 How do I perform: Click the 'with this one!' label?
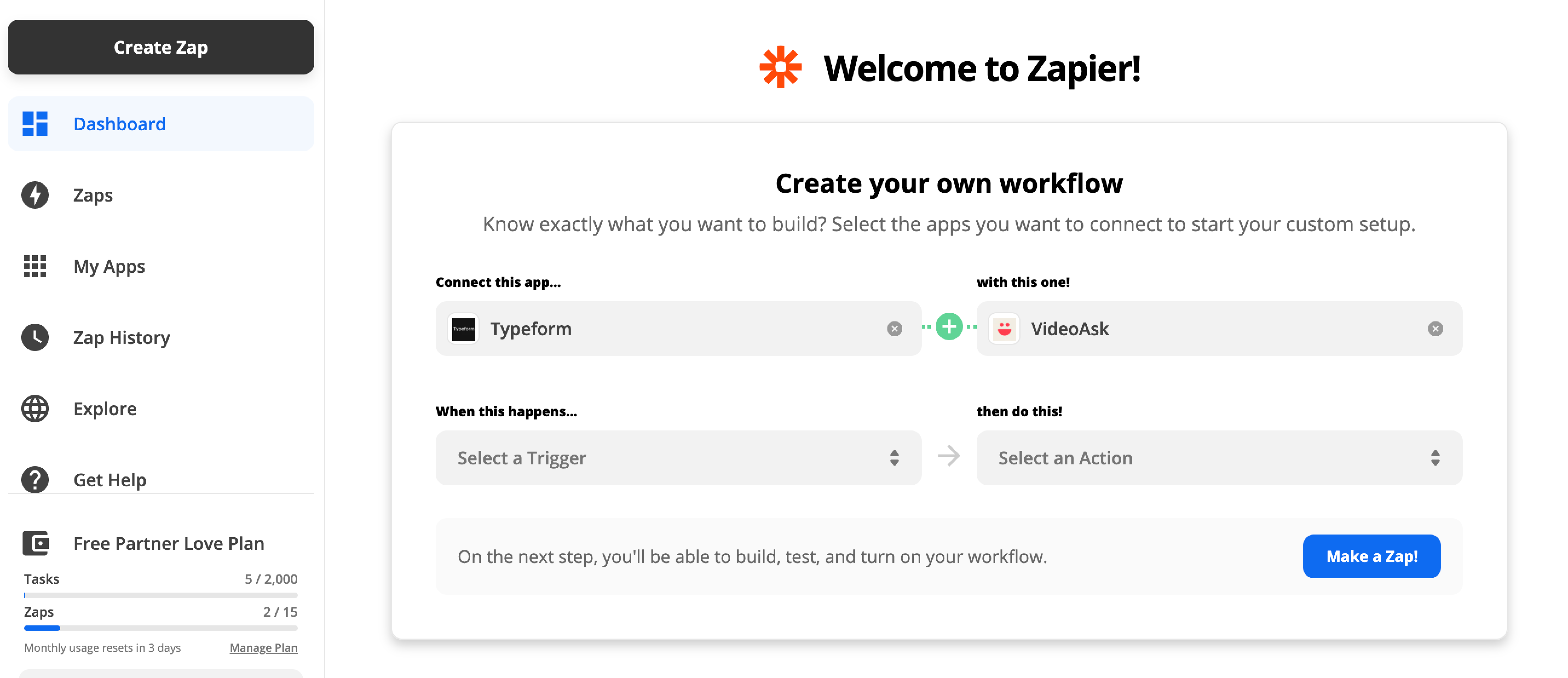click(x=1023, y=282)
